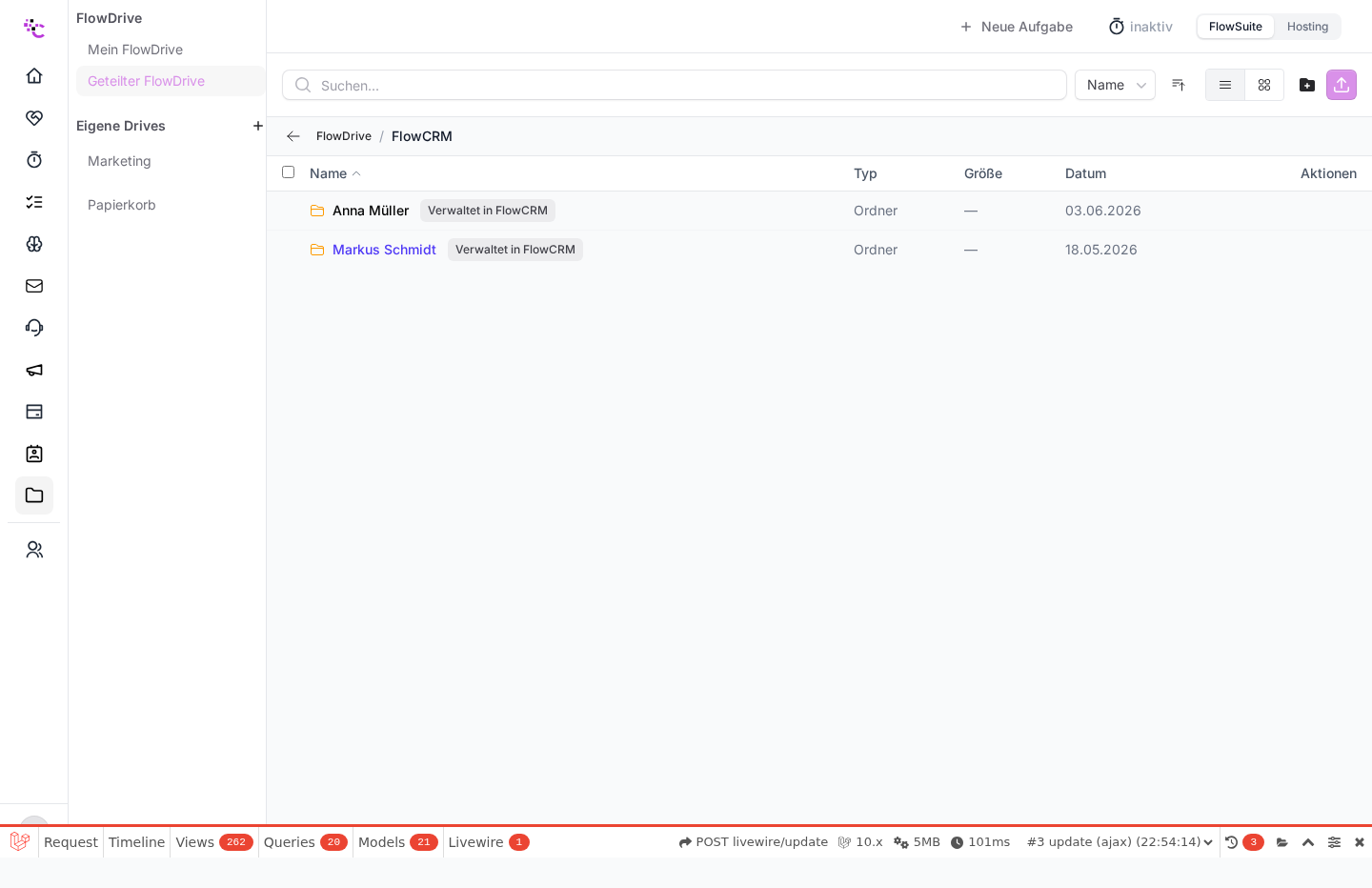Viewport: 1372px width, 888px height.
Task: Open the task checklist icon in sidebar
Action: pos(34,202)
